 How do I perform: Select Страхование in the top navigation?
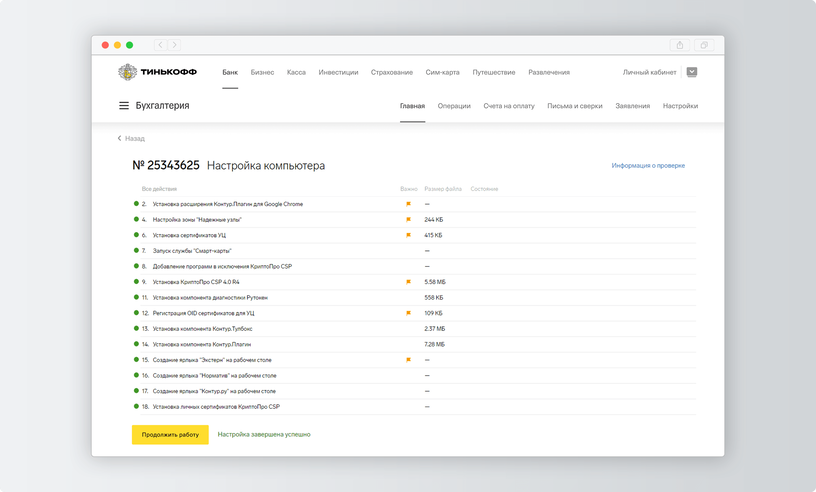(392, 72)
